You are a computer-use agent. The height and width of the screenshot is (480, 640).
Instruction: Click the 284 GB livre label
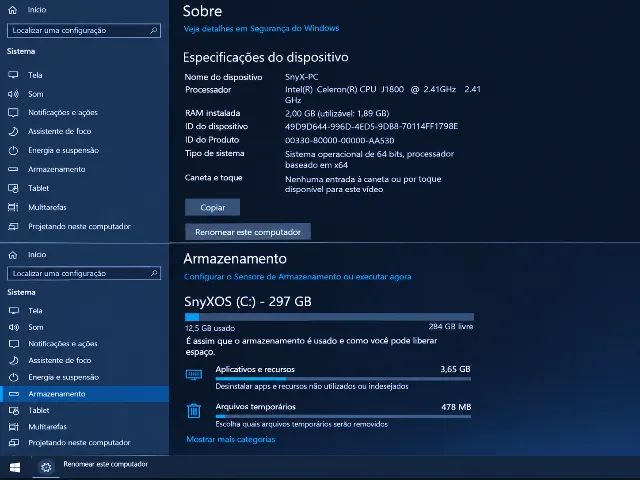click(451, 326)
